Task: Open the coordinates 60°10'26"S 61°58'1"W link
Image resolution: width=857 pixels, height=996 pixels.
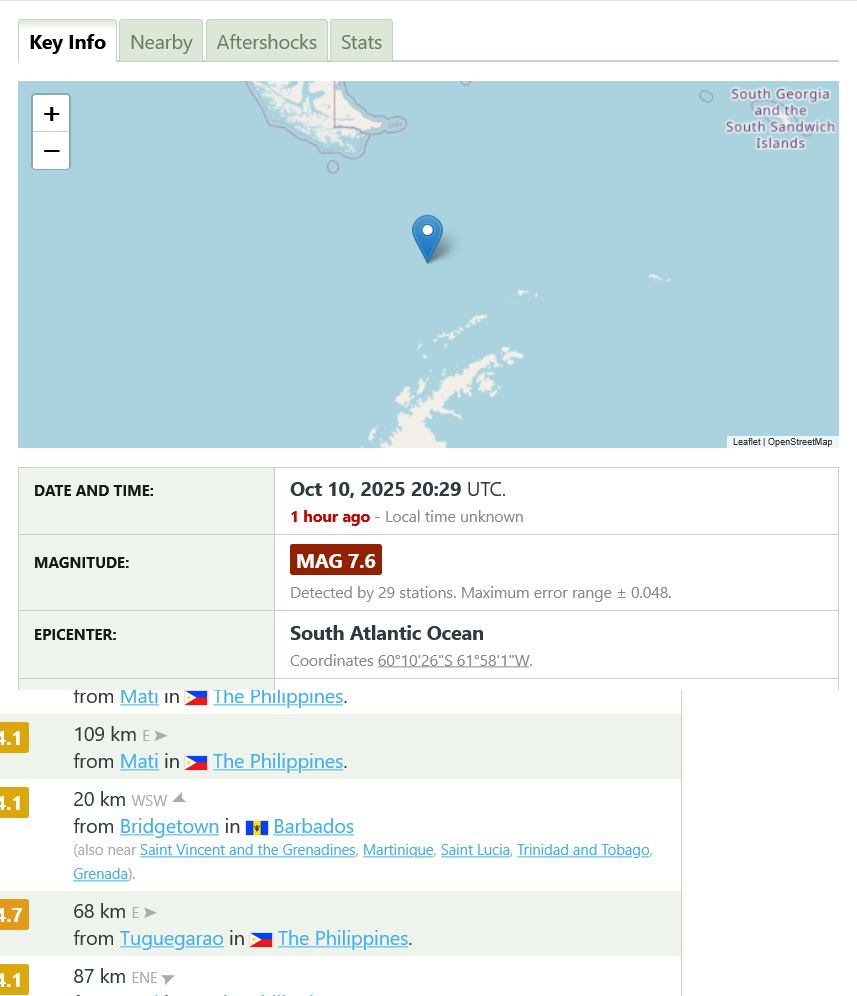Action: 454,661
